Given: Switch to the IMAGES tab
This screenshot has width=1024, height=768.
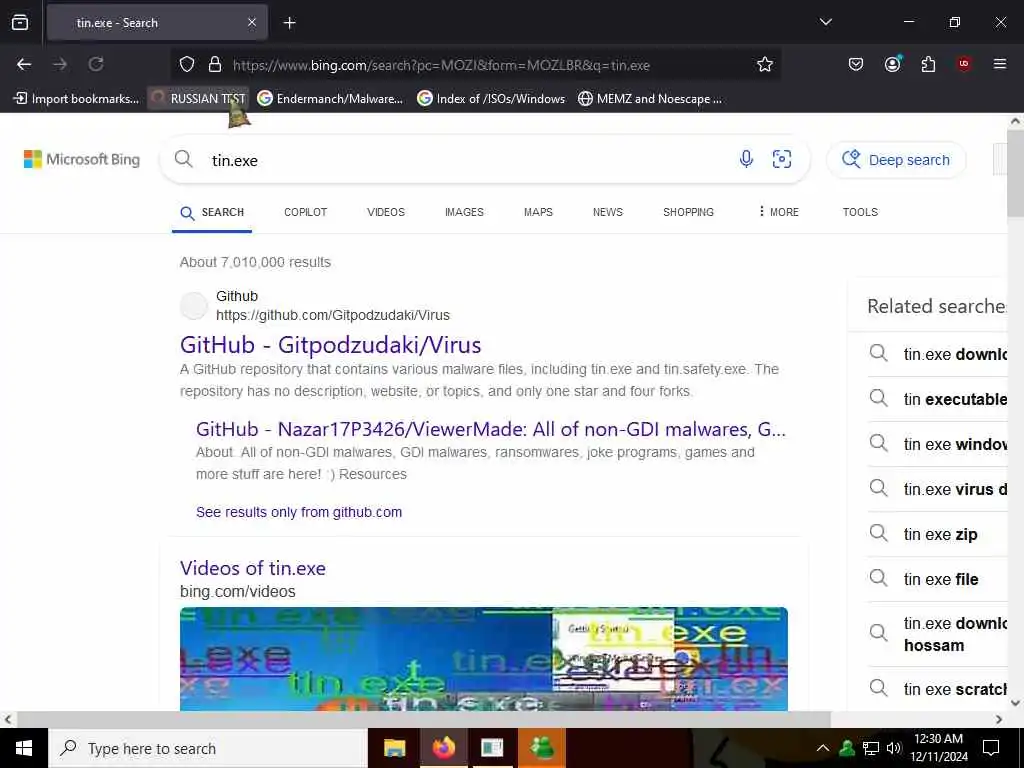Looking at the screenshot, I should 464,212.
